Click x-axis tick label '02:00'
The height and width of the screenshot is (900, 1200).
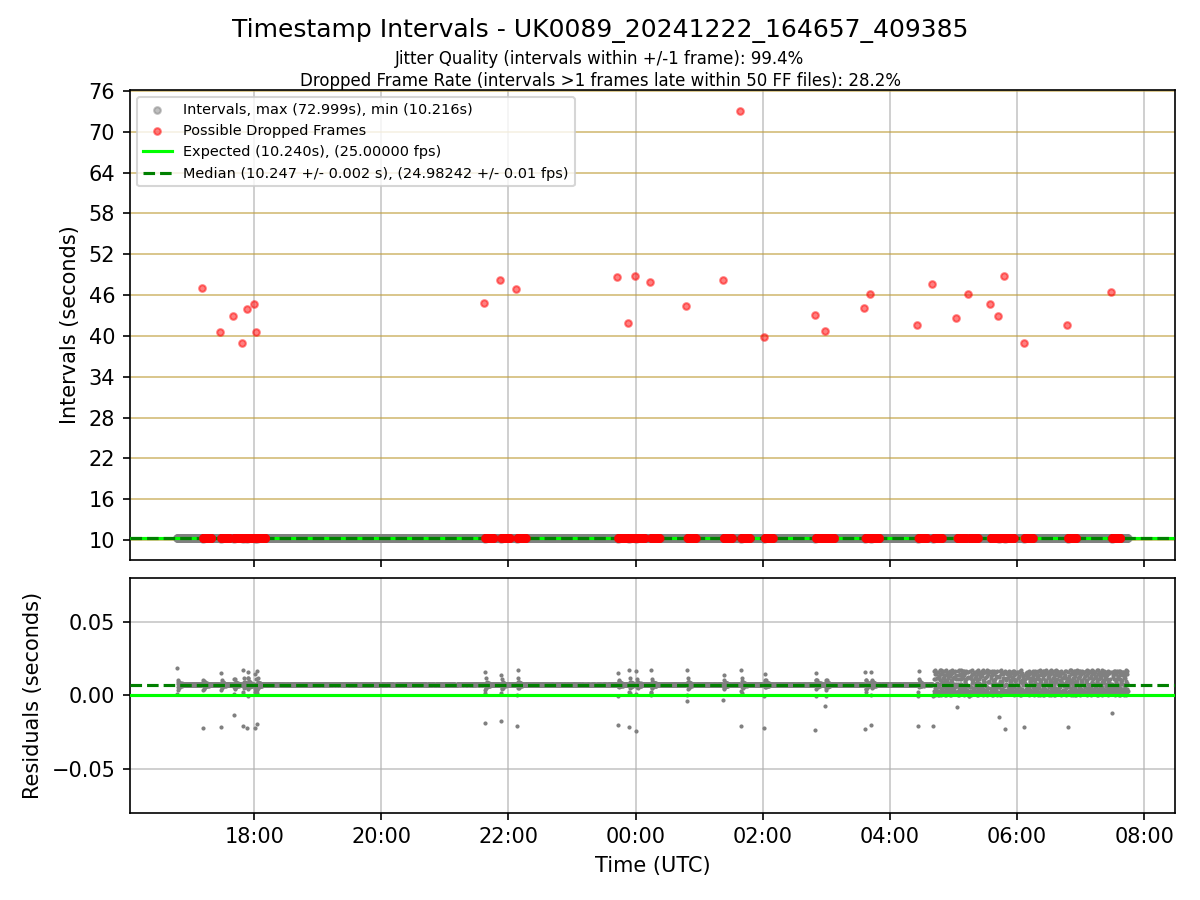[763, 835]
